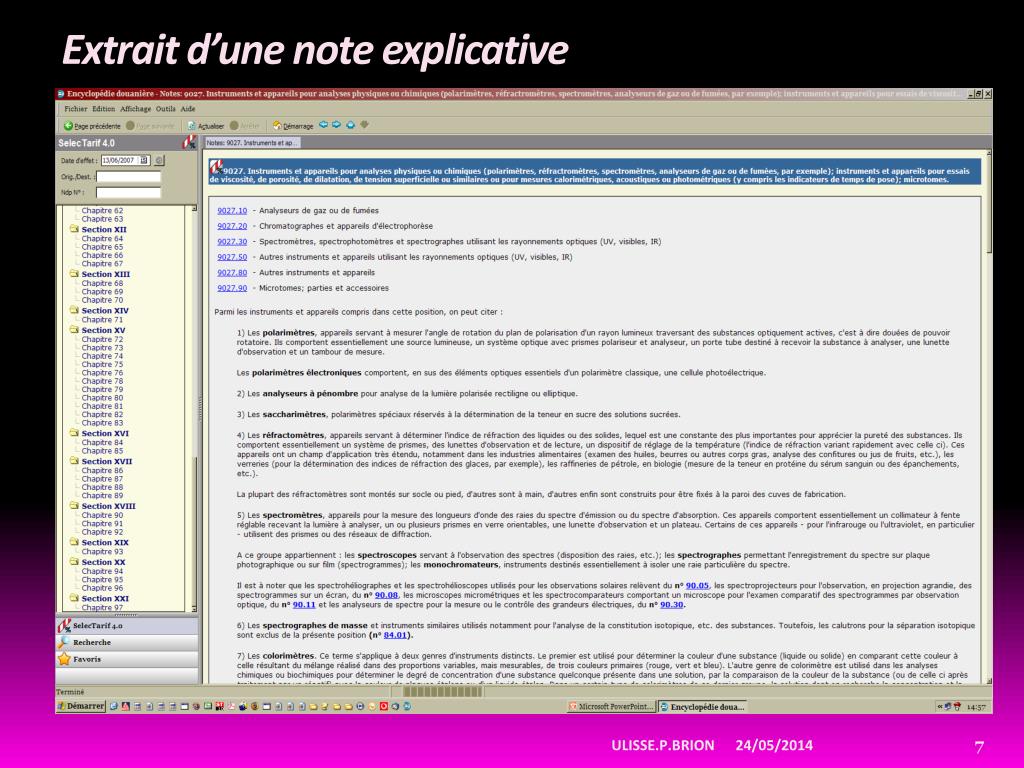Click the Date d'effet input field
The width and height of the screenshot is (1024, 768).
click(x=120, y=160)
